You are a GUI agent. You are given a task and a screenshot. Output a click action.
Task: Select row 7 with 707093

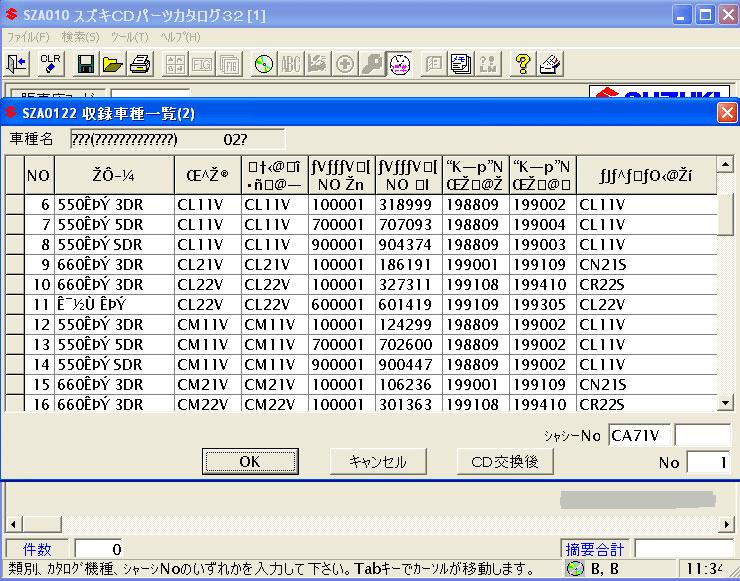pyautogui.click(x=362, y=225)
